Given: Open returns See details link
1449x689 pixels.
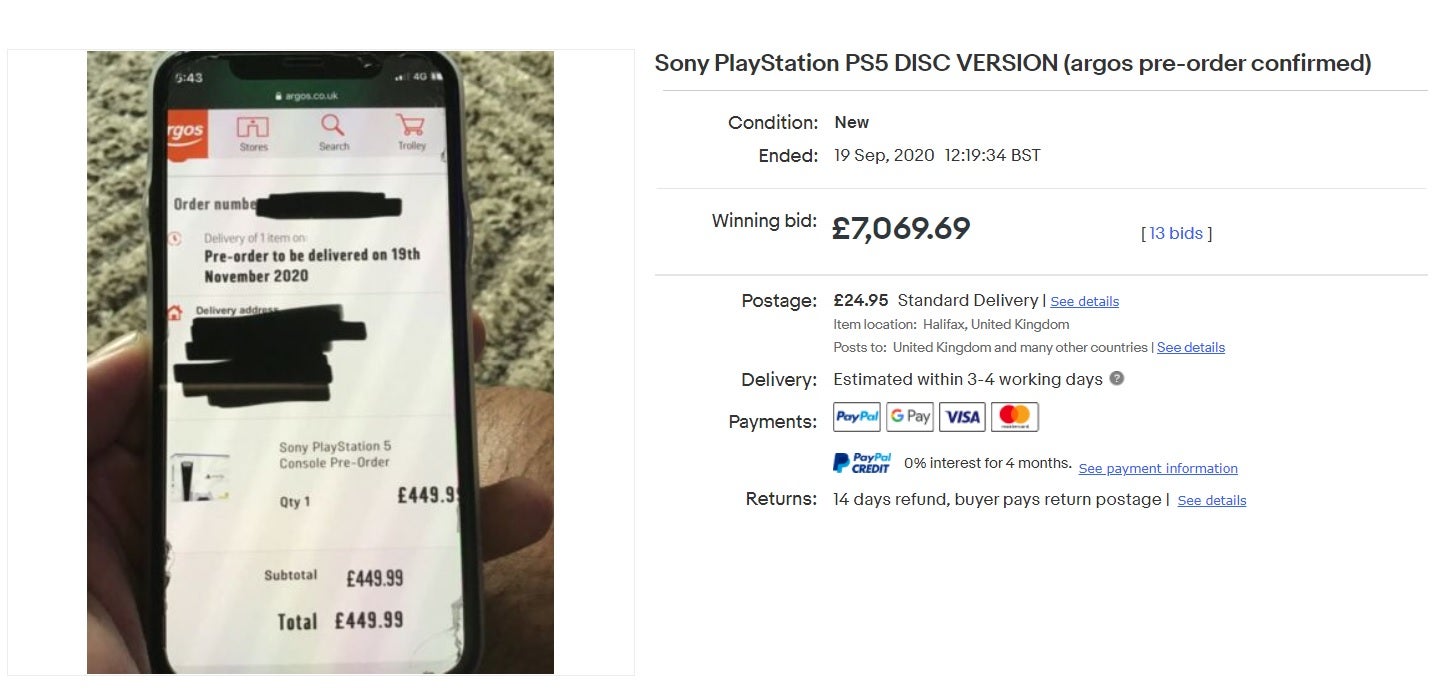Looking at the screenshot, I should click(x=1212, y=500).
